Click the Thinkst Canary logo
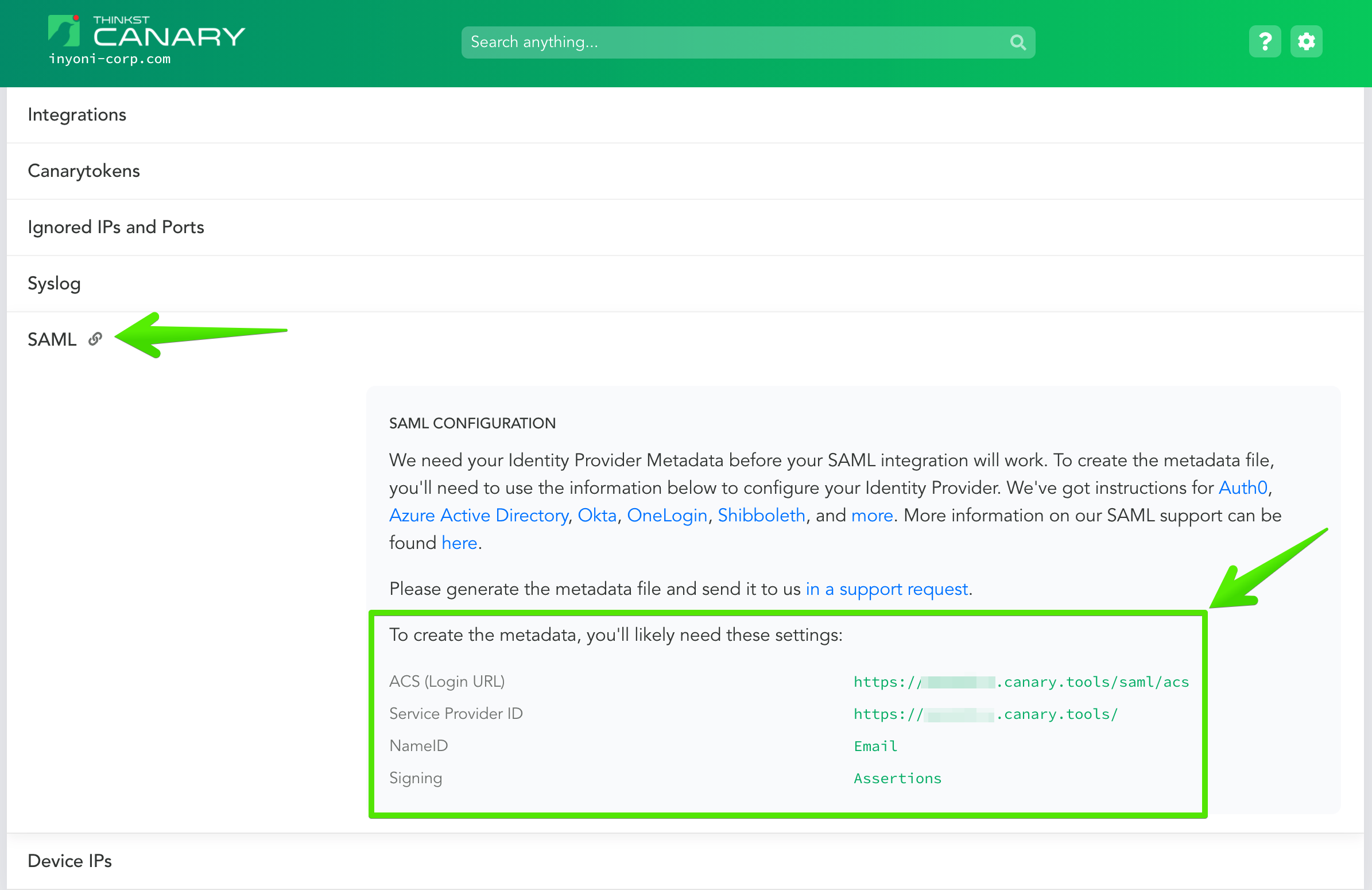The width and height of the screenshot is (1372, 890). [146, 32]
